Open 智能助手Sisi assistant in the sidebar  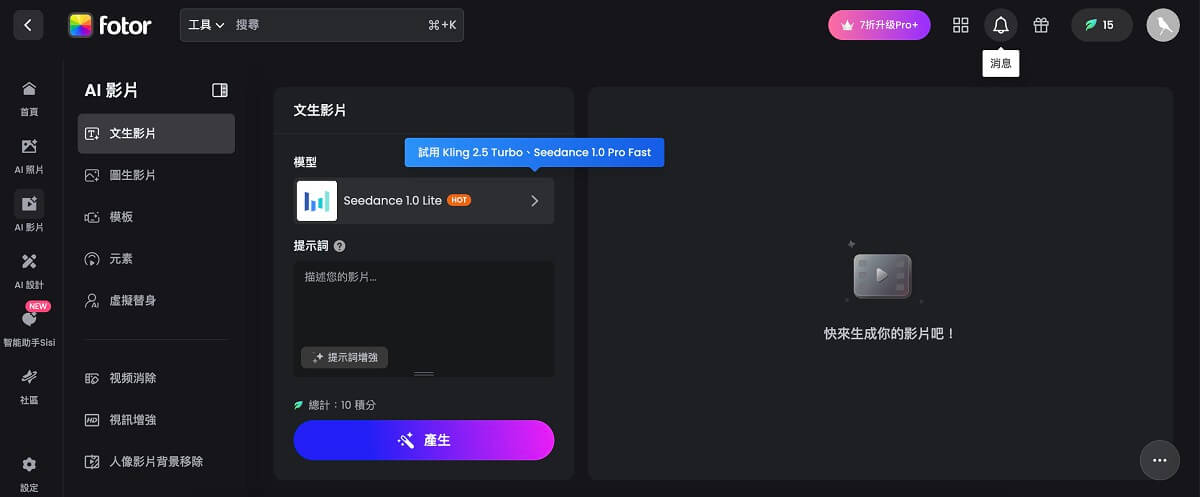(x=29, y=327)
